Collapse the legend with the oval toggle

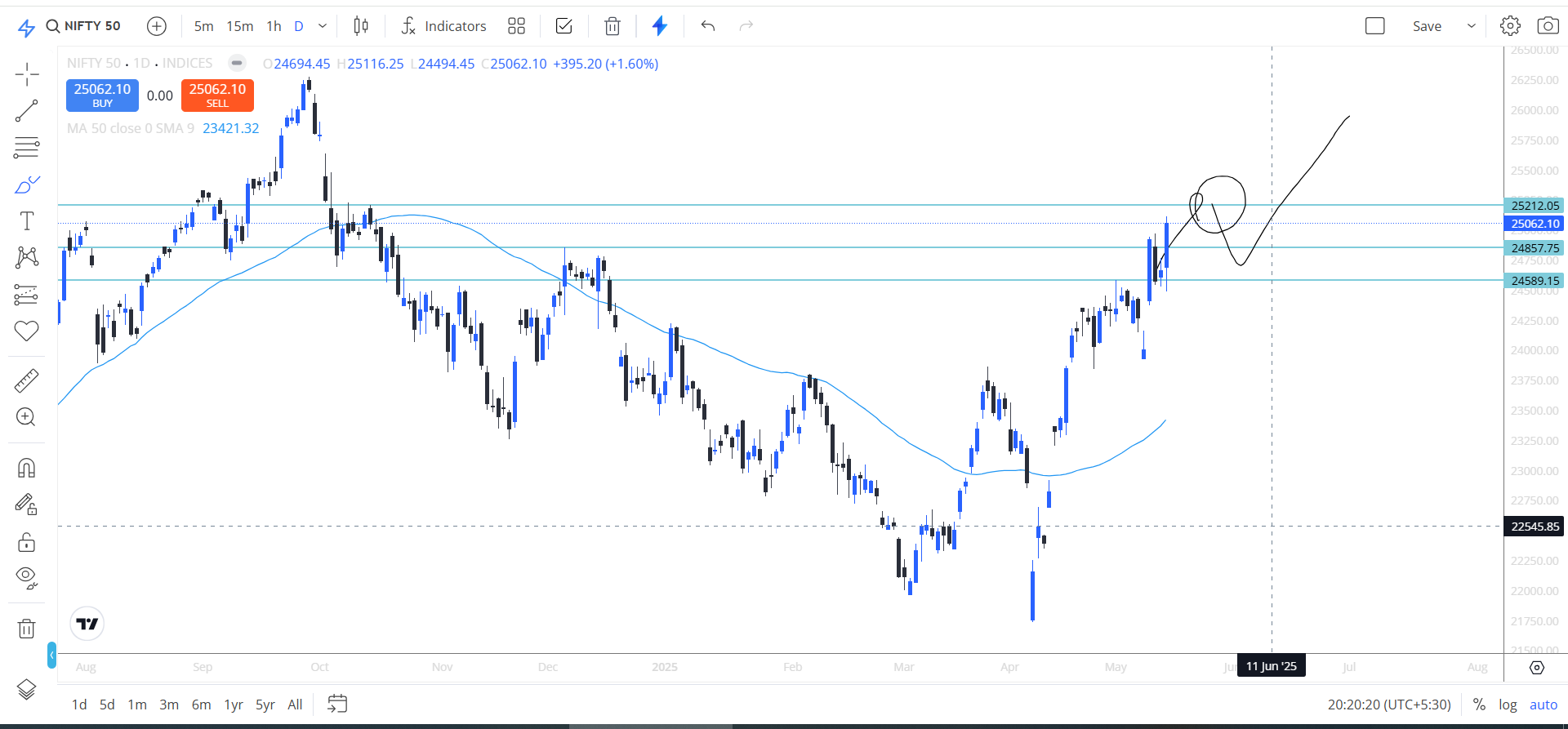click(x=237, y=63)
